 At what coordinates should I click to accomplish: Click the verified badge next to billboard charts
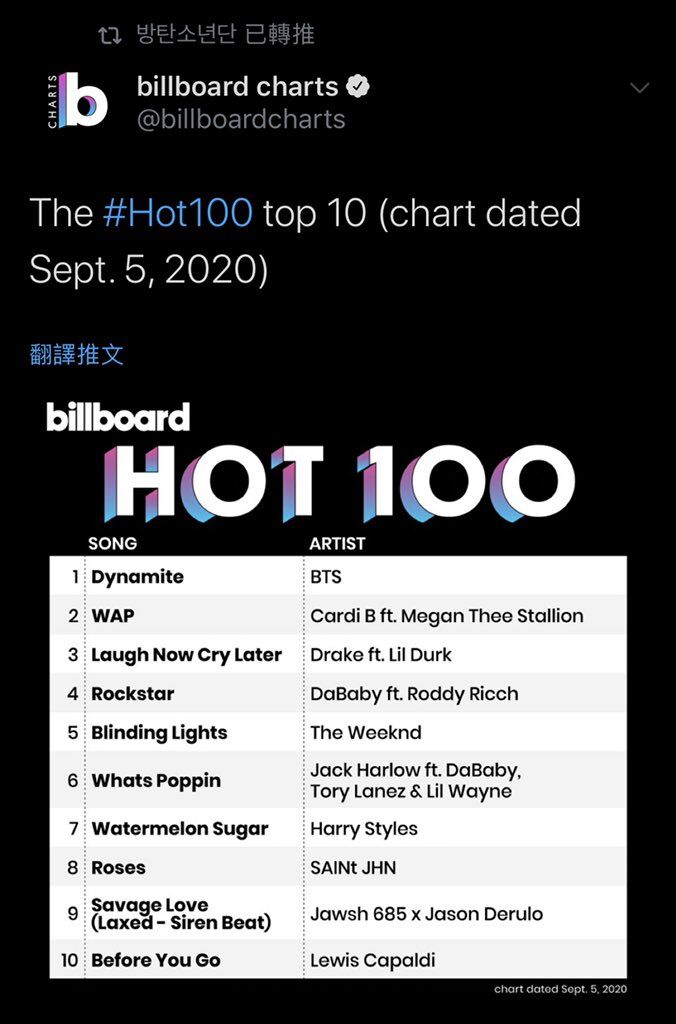click(358, 86)
